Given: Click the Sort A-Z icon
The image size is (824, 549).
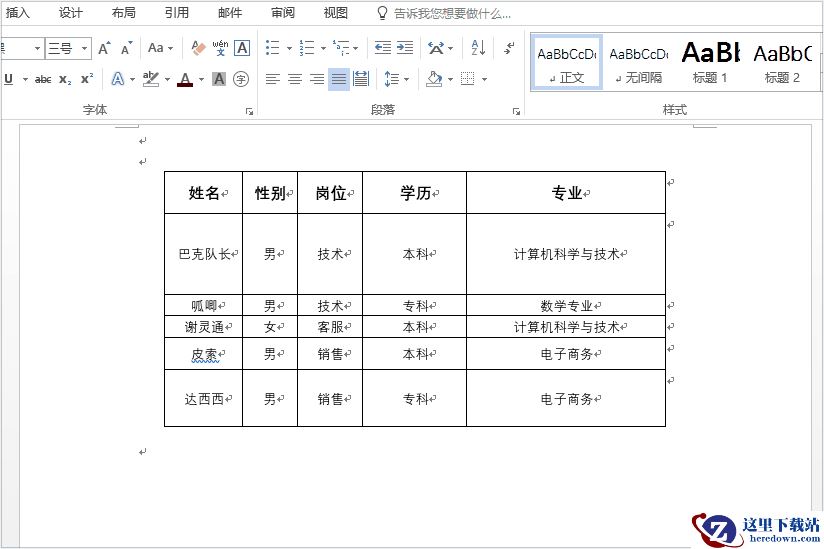Looking at the screenshot, I should coord(478,48).
